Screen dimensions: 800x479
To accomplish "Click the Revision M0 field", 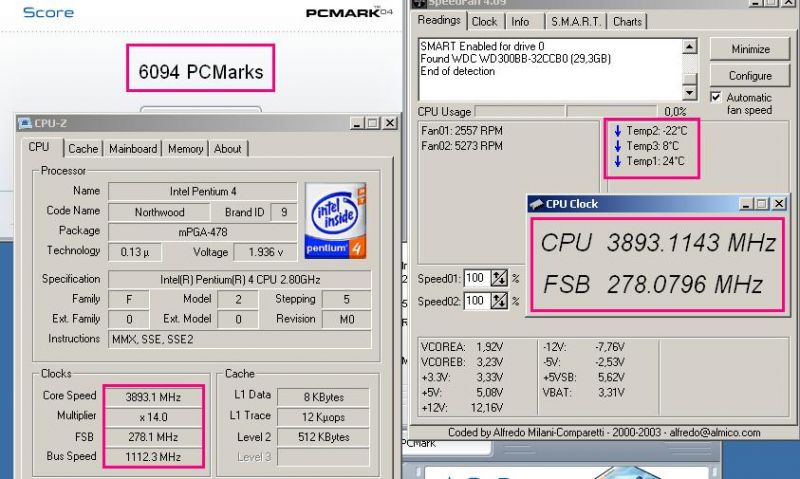I will click(346, 319).
